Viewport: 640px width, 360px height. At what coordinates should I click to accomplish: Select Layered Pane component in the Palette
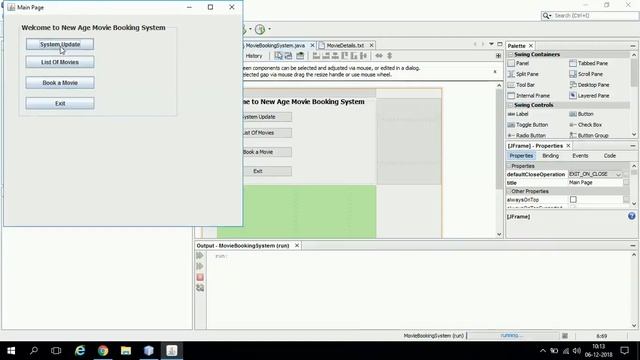pyautogui.click(x=589, y=96)
